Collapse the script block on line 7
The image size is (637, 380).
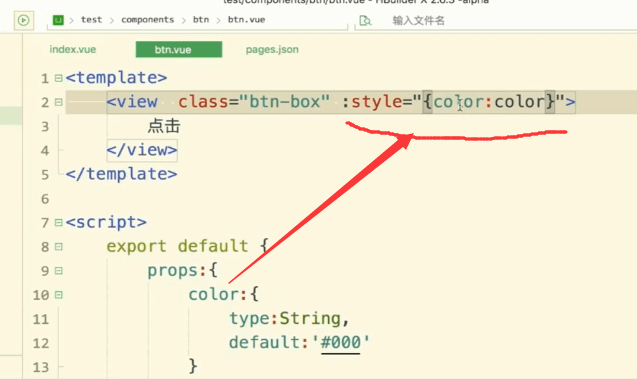[x=58, y=222]
